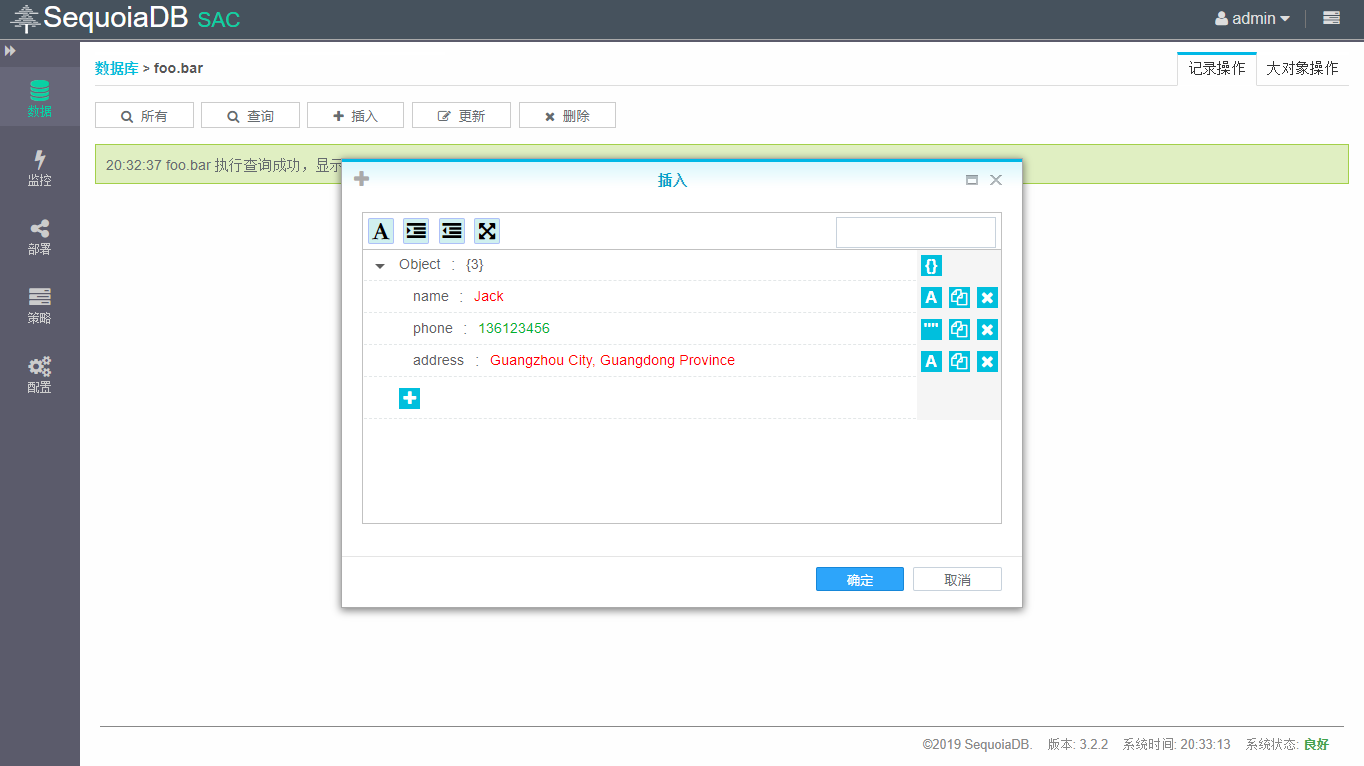Screen dimensions: 1364x766
Task: Click the expand-all arrows toolbar icon
Action: pyautogui.click(x=486, y=231)
